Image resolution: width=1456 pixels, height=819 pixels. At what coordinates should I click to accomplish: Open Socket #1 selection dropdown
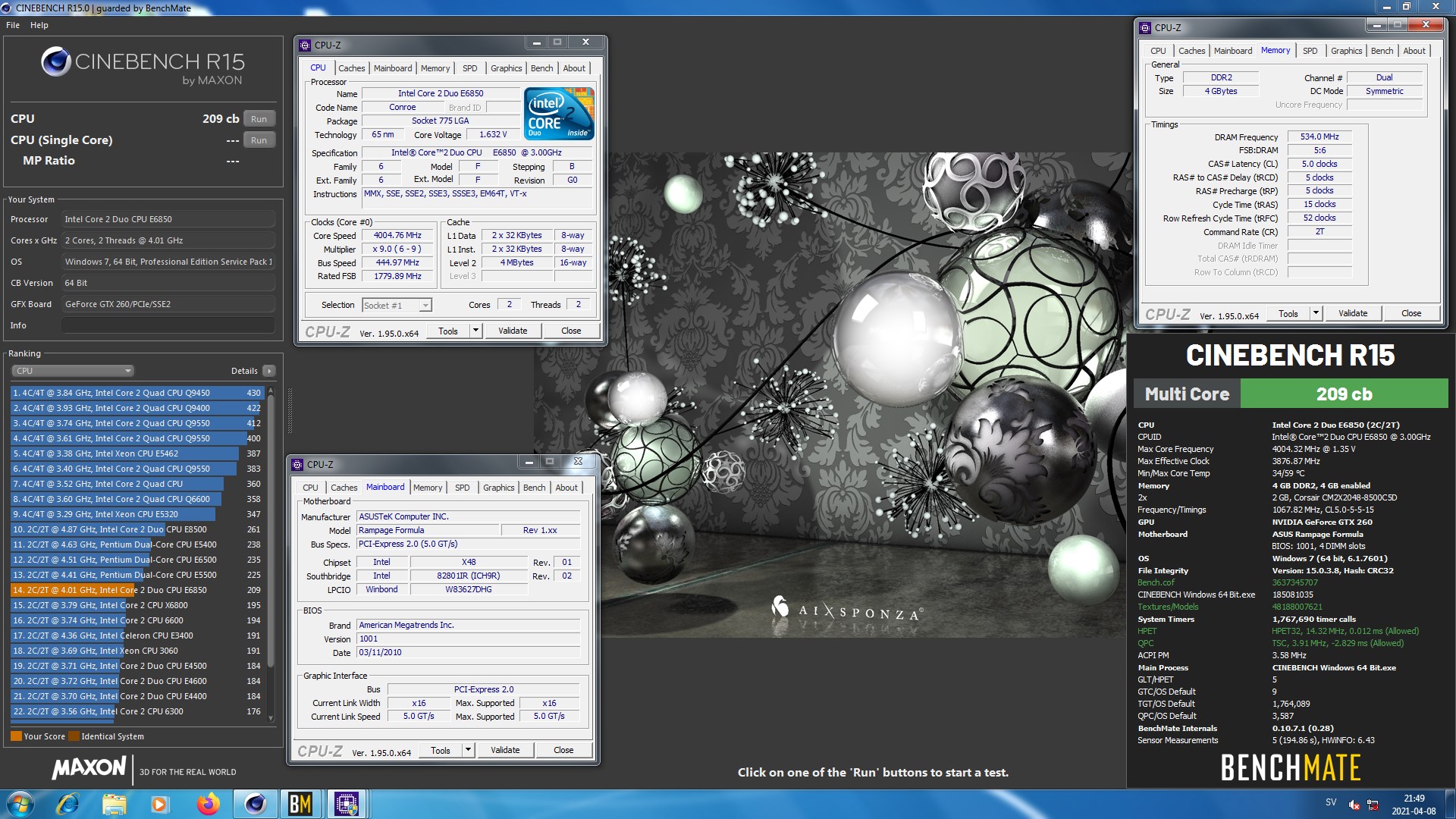click(397, 306)
